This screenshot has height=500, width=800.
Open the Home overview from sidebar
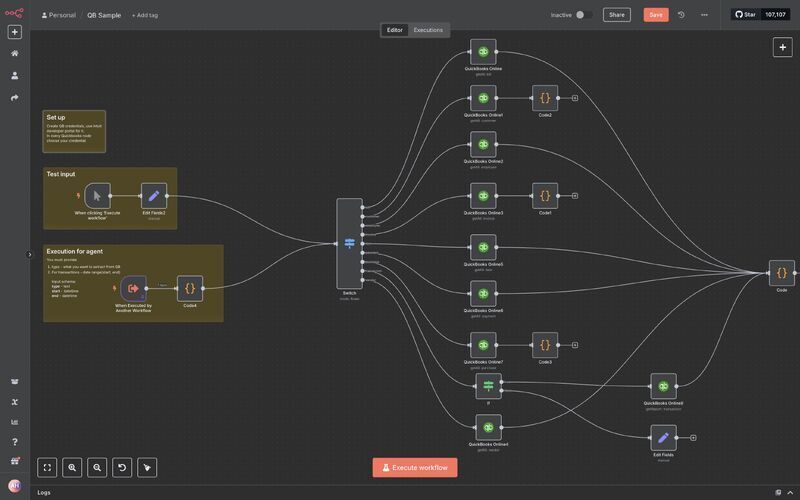point(15,54)
